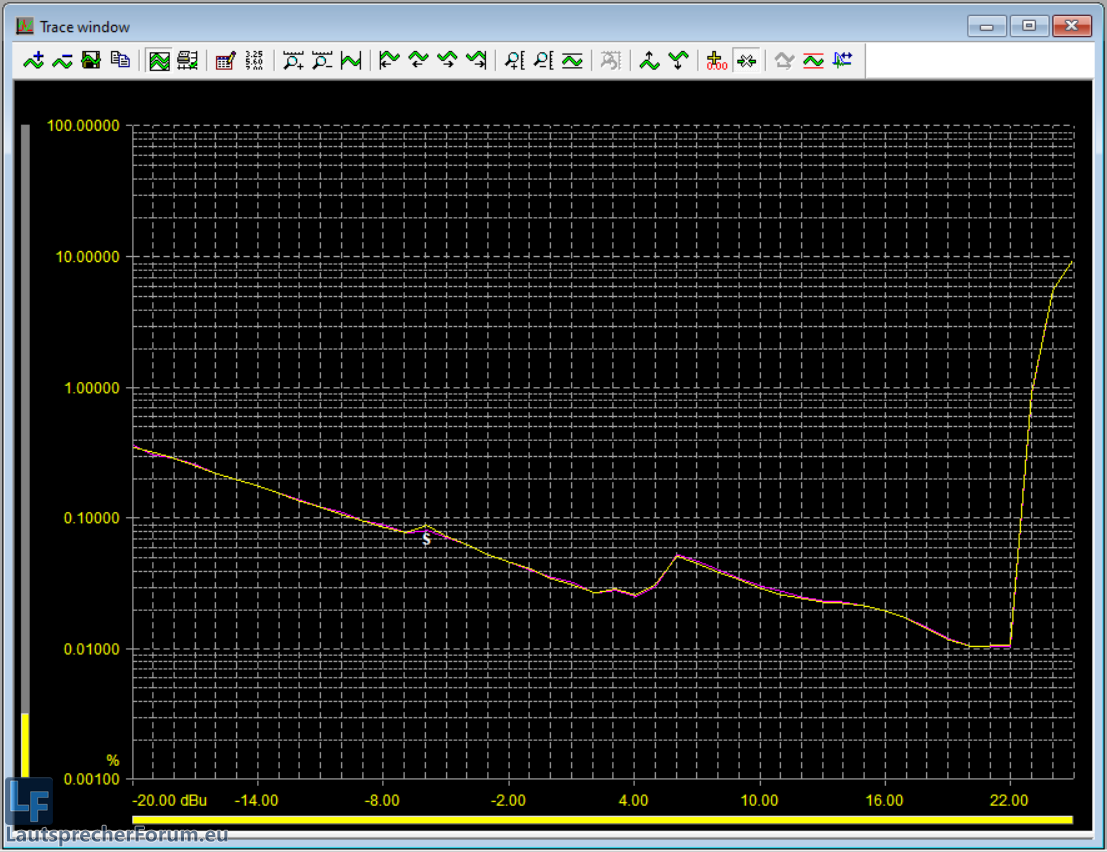Click the save trace floppy disk icon

91,61
